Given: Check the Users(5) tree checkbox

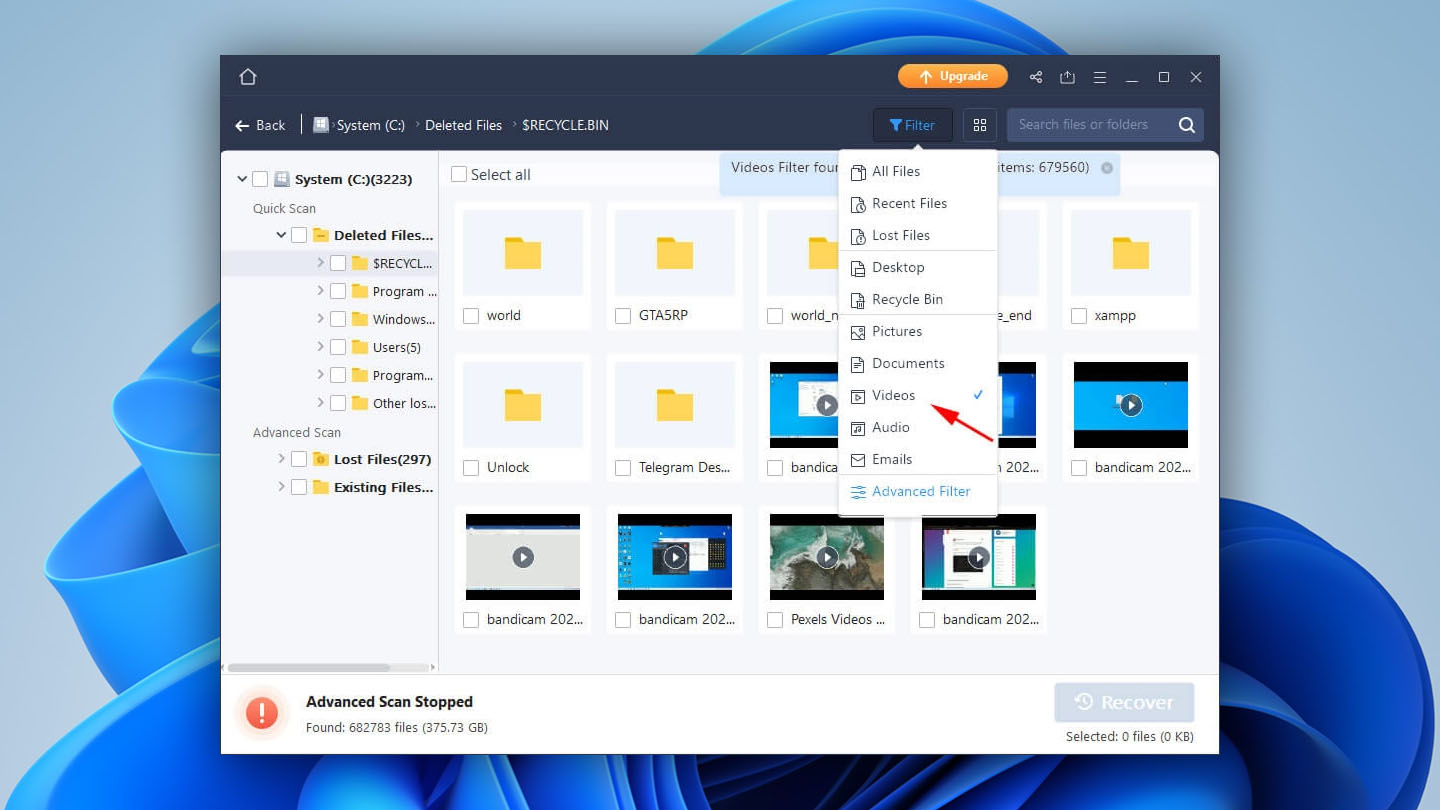Looking at the screenshot, I should (x=338, y=347).
